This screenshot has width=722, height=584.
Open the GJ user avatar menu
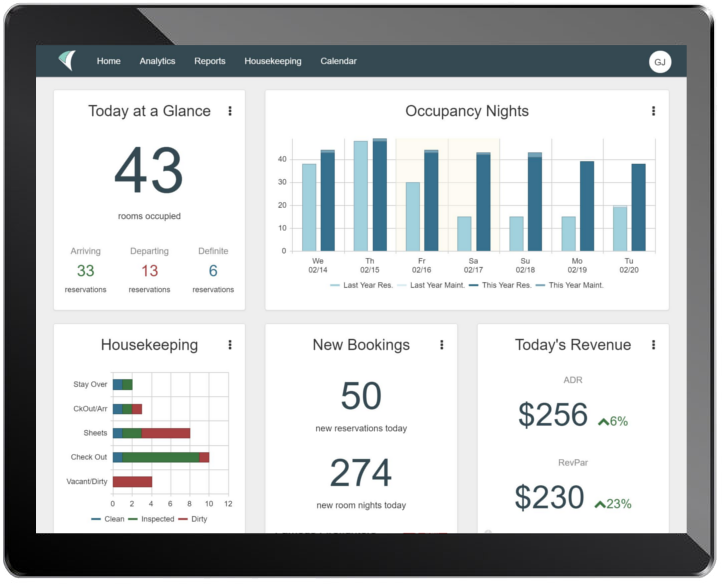coord(659,62)
